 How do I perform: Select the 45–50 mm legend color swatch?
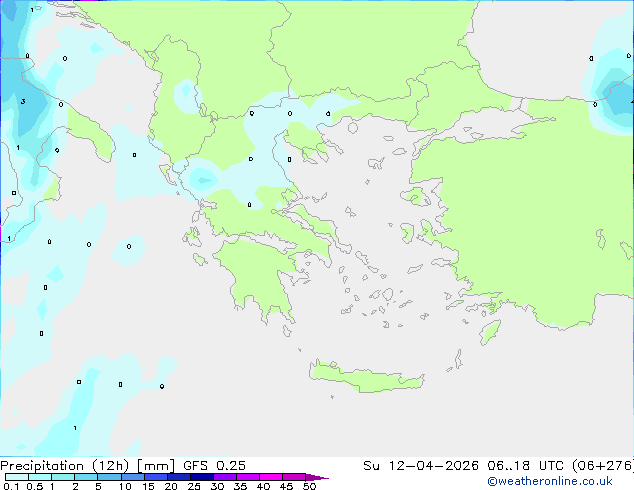(294, 477)
